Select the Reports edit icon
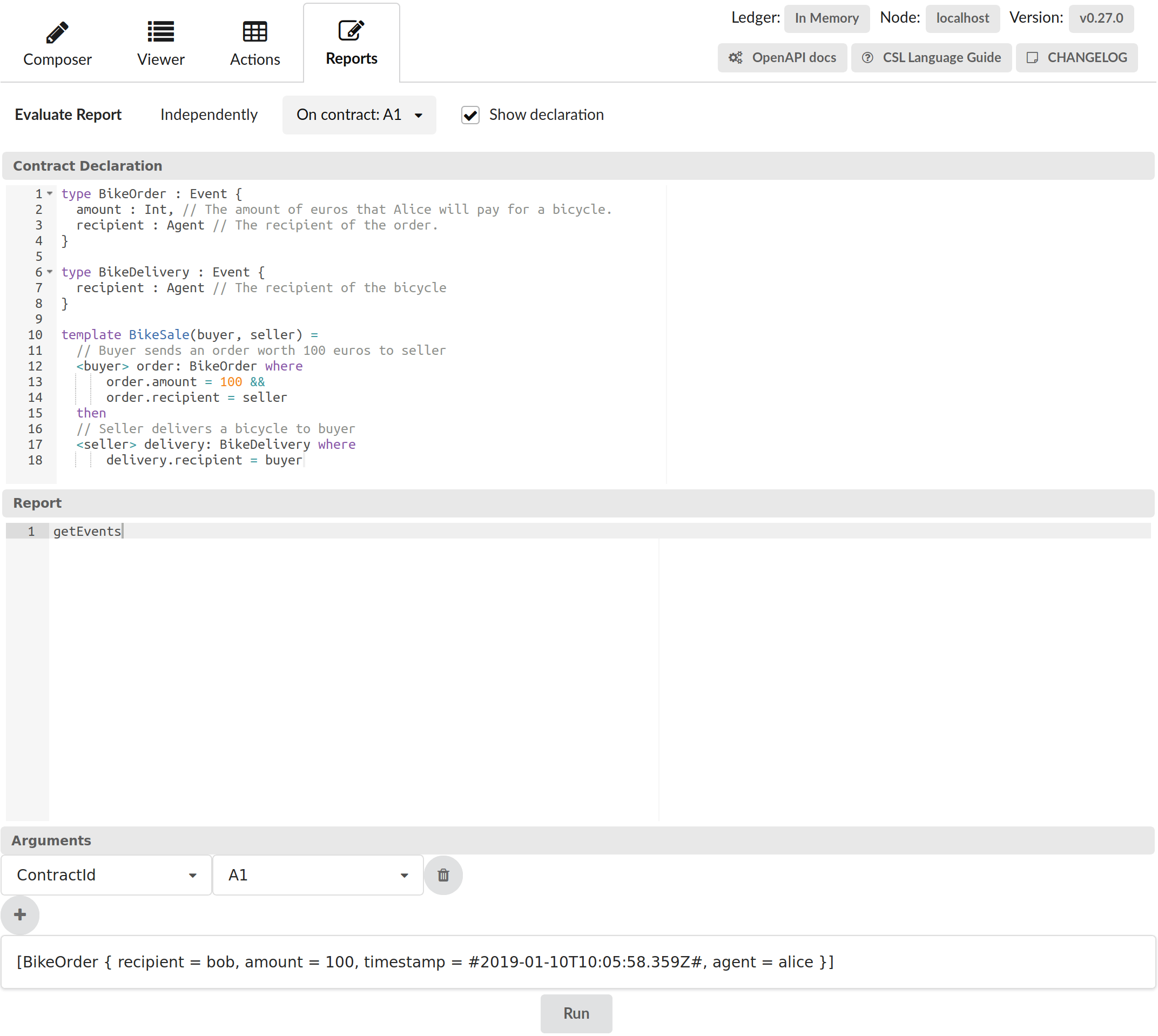 (351, 31)
